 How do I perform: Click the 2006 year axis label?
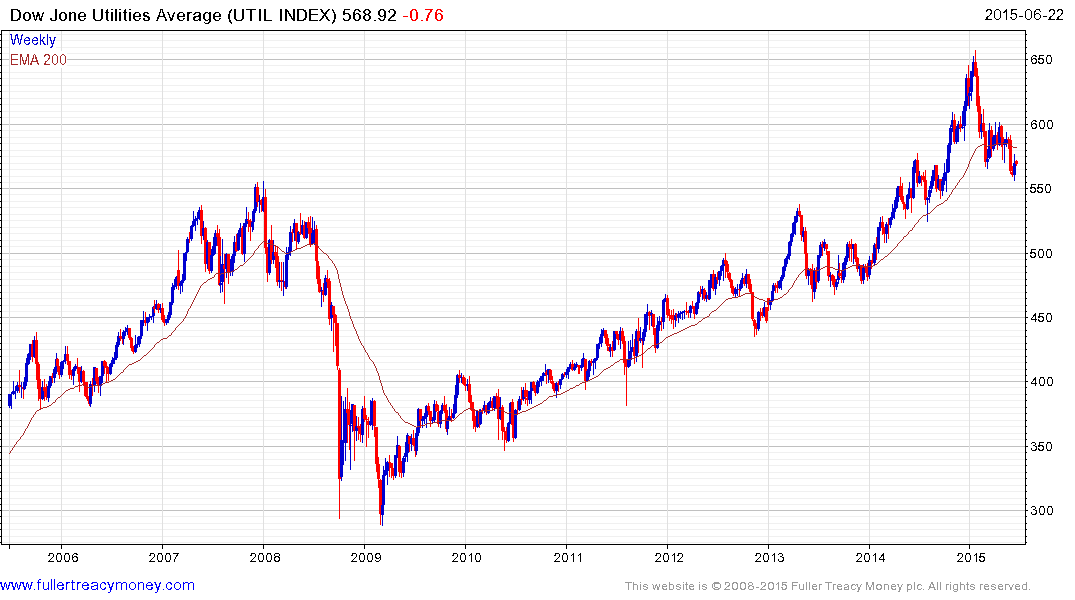click(x=63, y=557)
